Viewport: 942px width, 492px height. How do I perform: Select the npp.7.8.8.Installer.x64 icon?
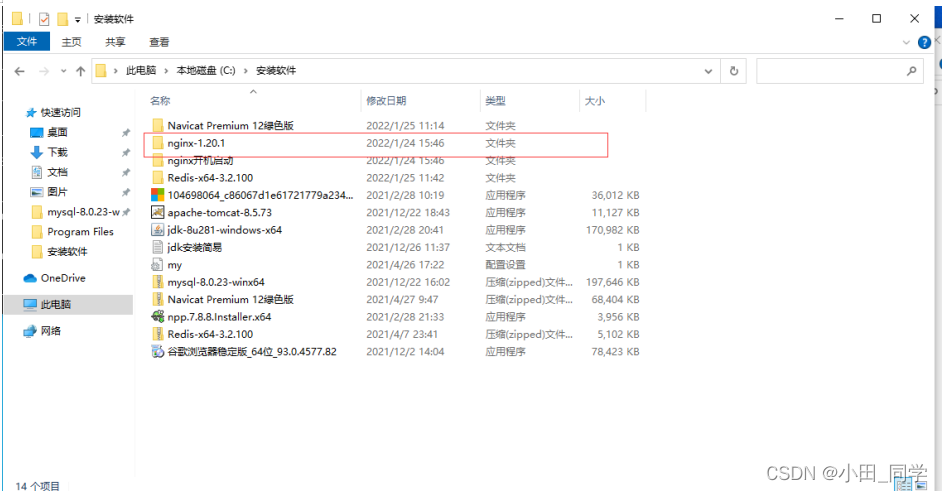[157, 317]
